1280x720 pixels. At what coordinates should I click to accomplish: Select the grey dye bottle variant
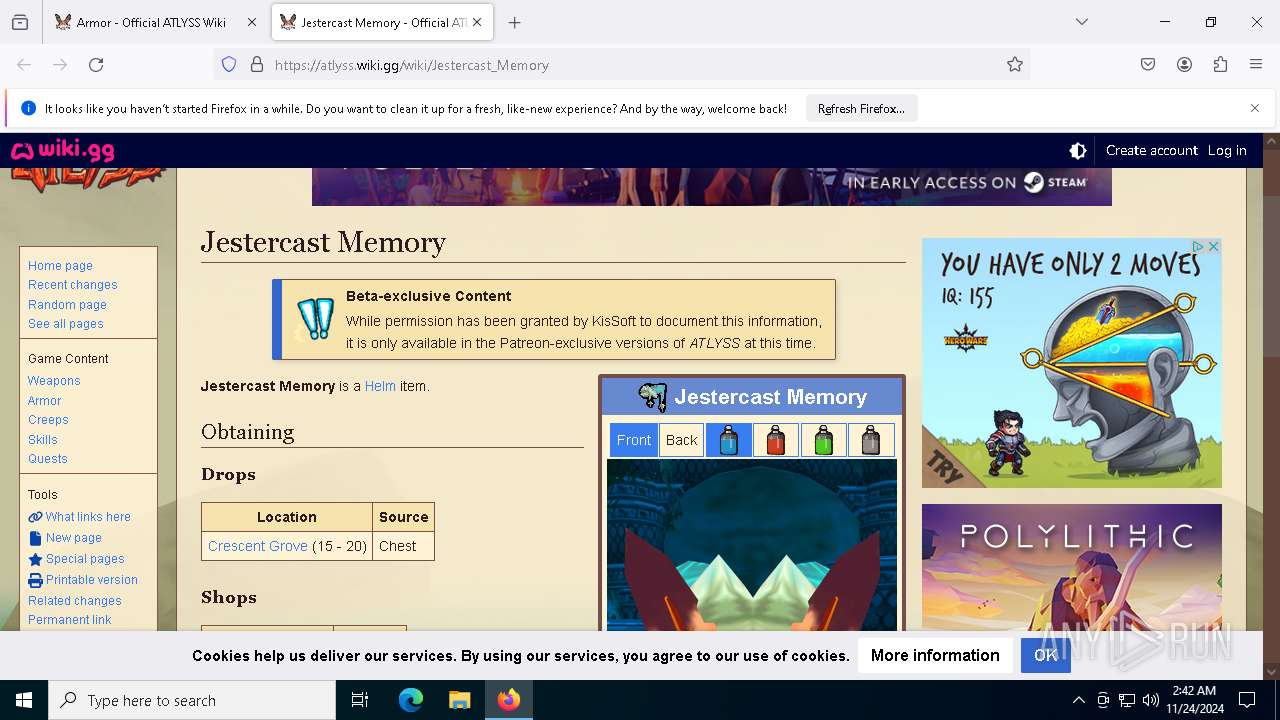[871, 440]
